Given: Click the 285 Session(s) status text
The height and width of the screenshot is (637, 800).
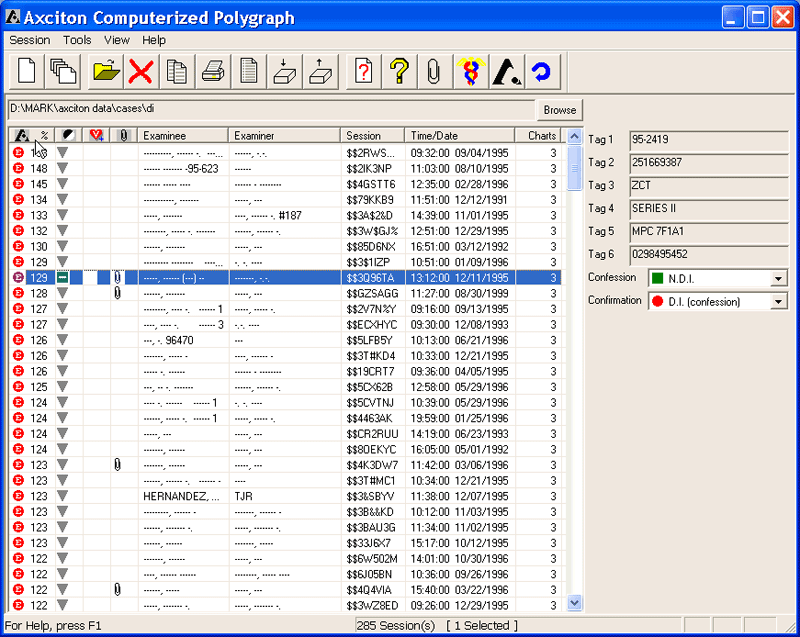Looking at the screenshot, I should point(396,625).
